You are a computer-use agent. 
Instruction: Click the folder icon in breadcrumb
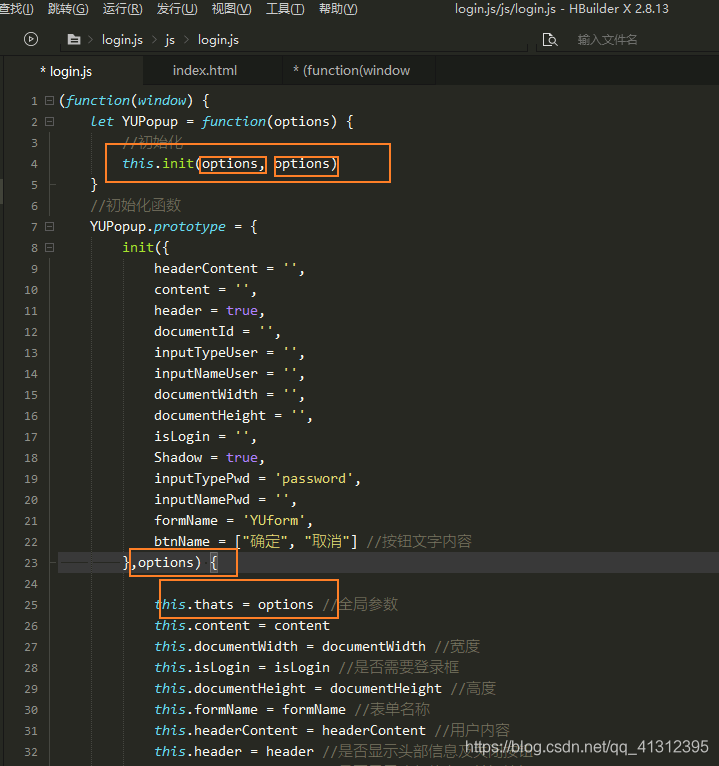[74, 40]
